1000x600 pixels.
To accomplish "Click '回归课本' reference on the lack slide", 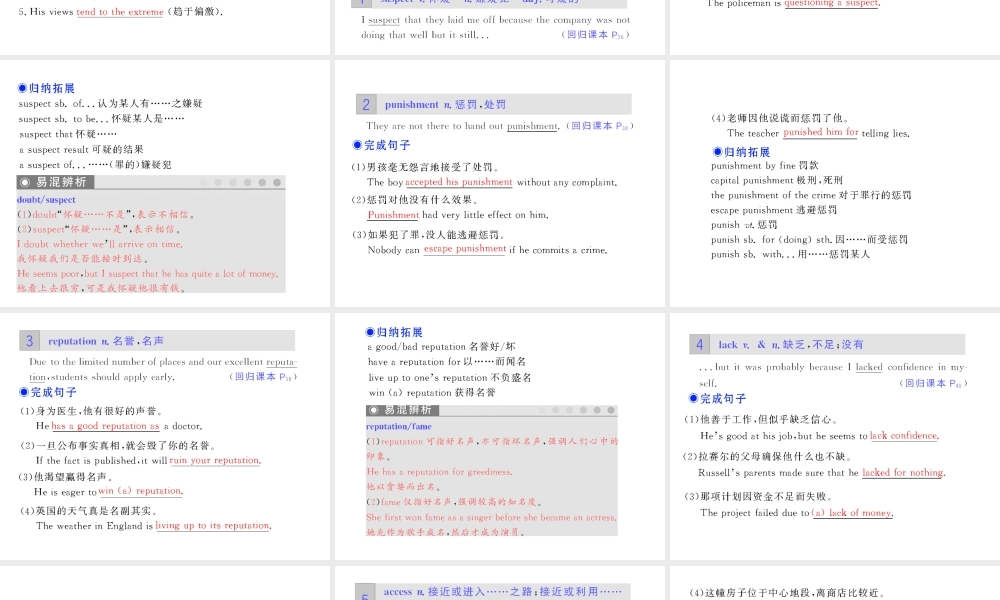I will (933, 383).
